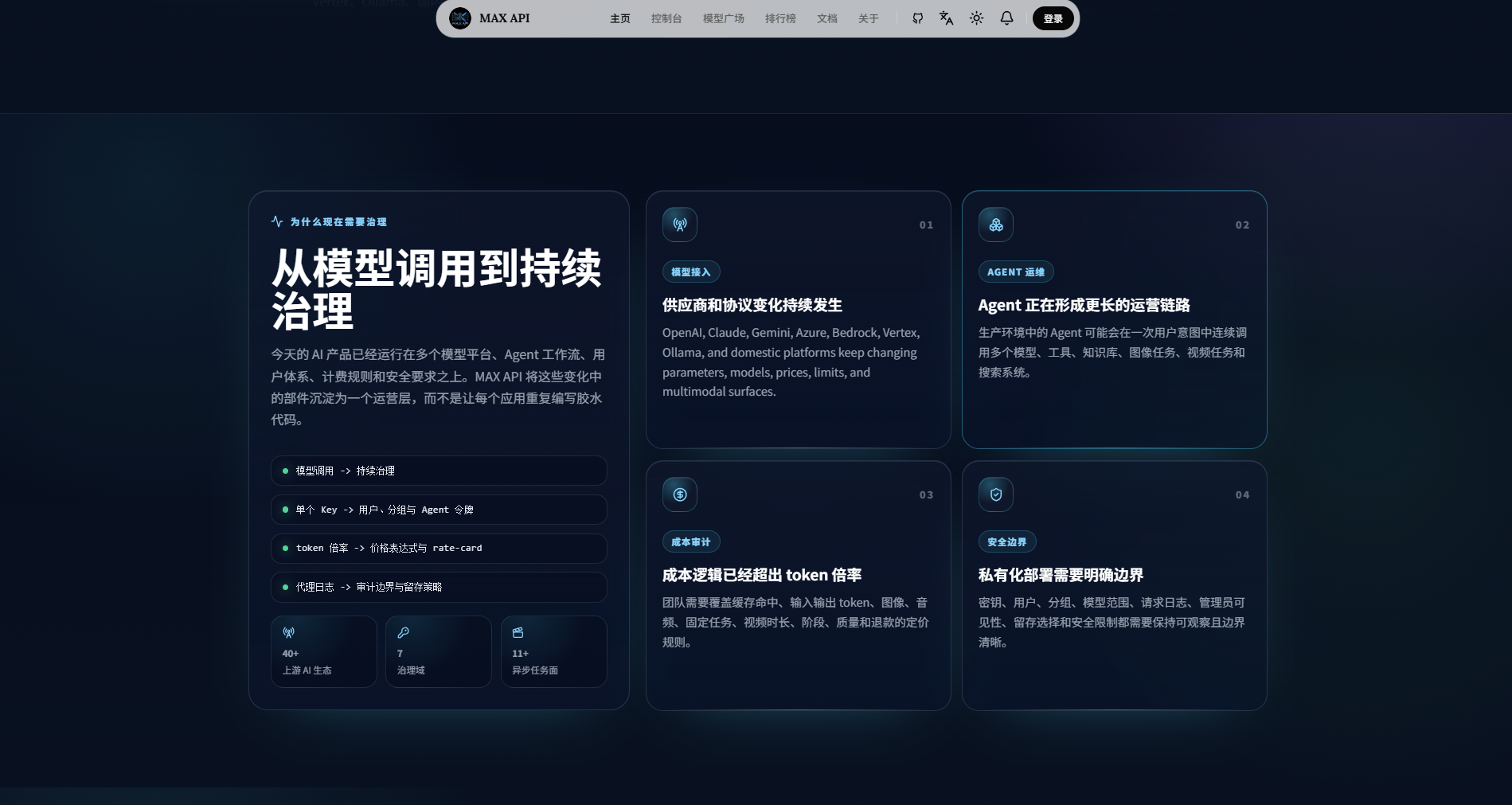Click heading 供应商和协议变化持续发生

pyautogui.click(x=752, y=305)
